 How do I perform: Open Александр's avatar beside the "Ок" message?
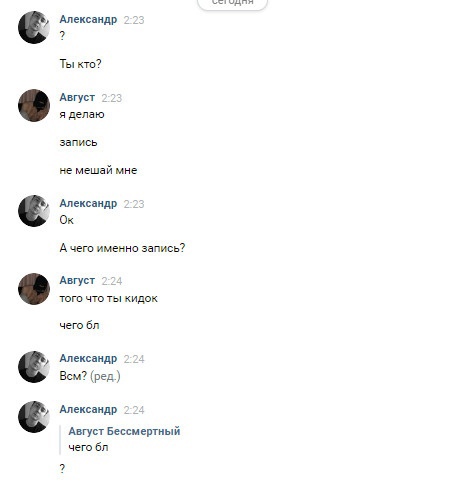(x=34, y=211)
